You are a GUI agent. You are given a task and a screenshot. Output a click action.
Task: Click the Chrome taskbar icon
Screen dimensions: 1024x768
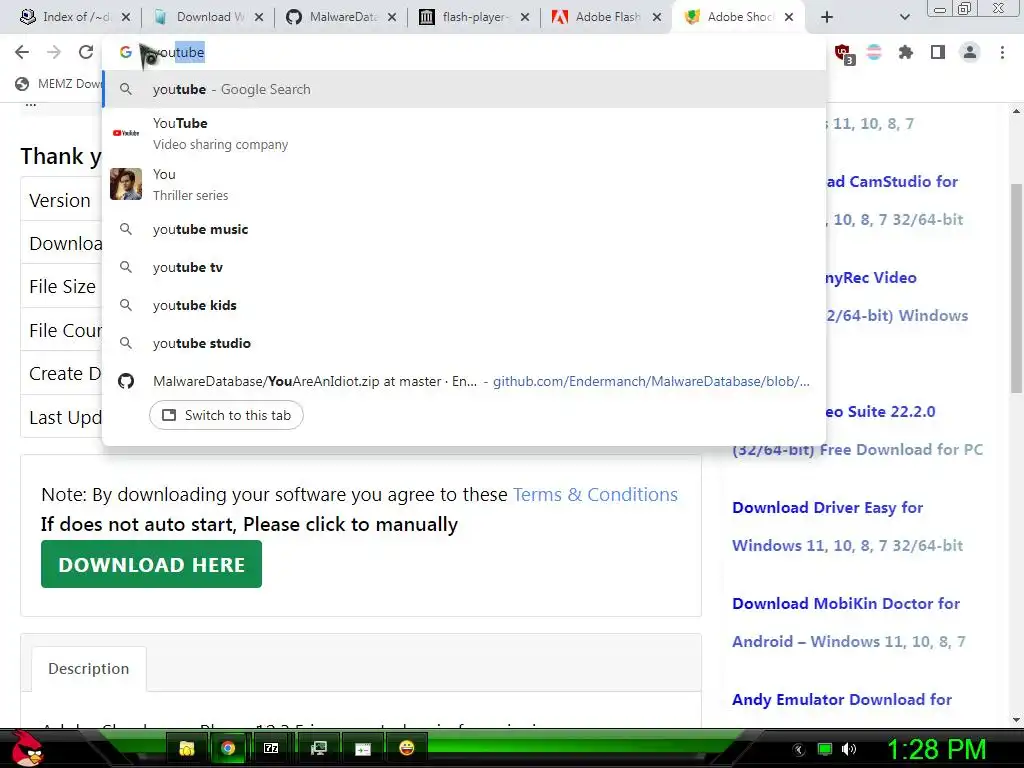(x=228, y=748)
